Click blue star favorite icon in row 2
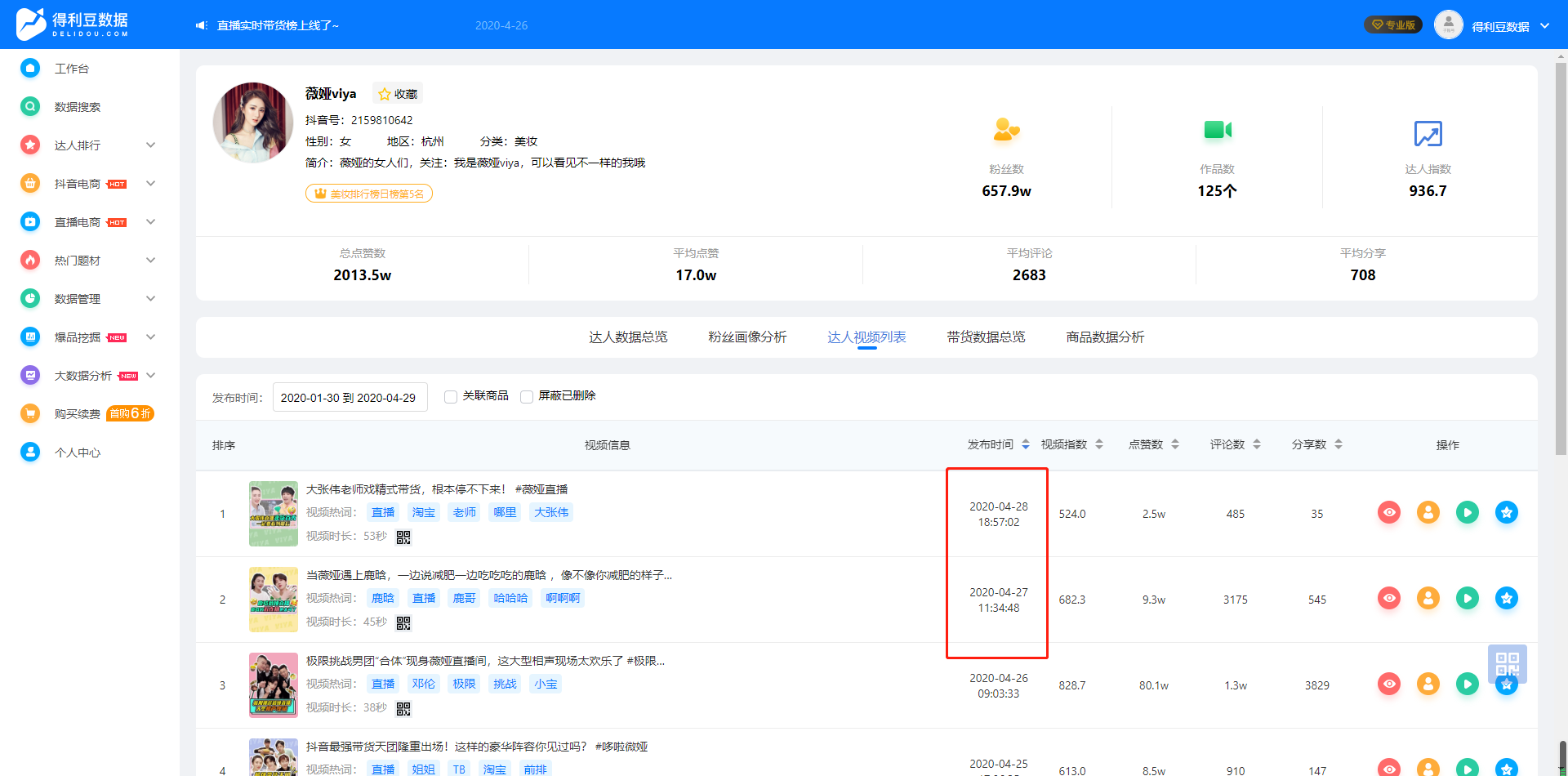 1507,598
